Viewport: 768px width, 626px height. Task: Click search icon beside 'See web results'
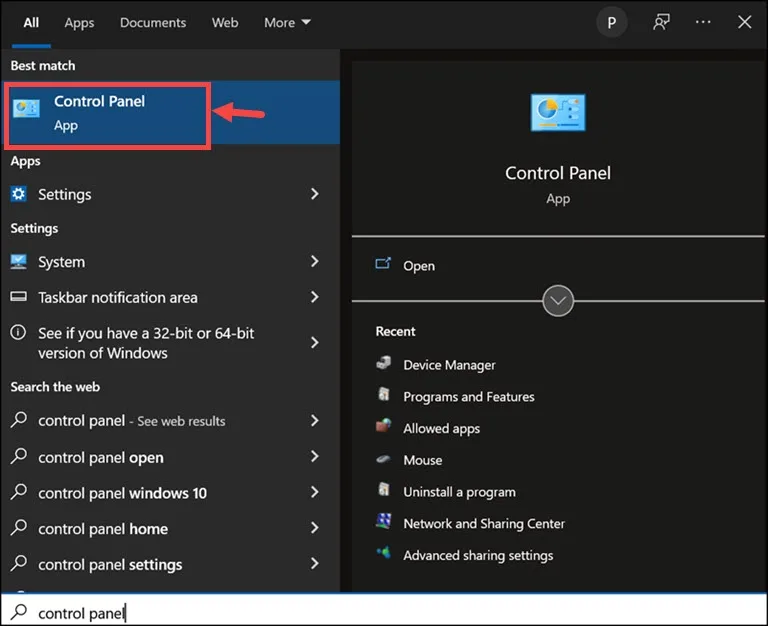click(19, 420)
